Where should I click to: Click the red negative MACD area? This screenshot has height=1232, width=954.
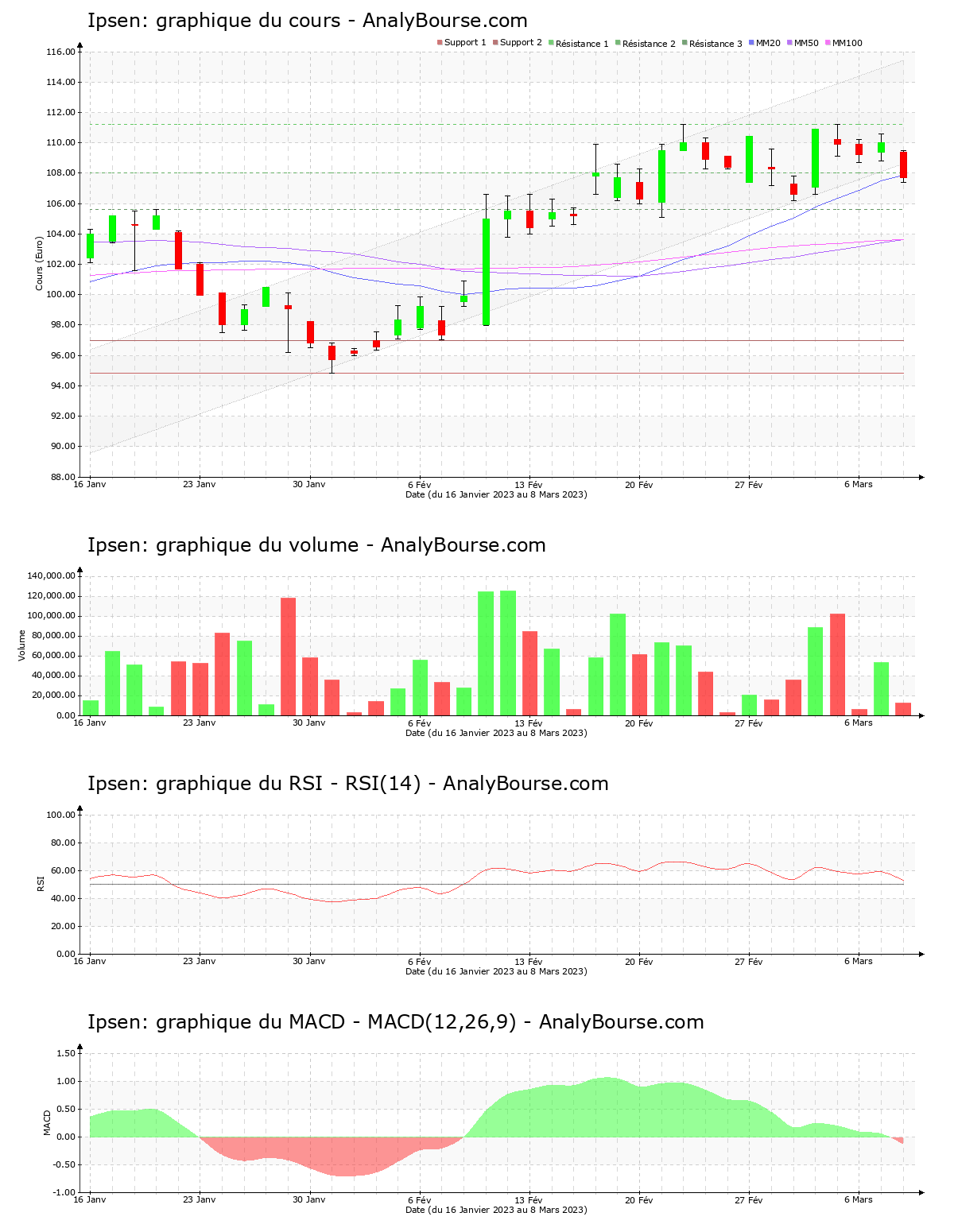click(x=343, y=1156)
